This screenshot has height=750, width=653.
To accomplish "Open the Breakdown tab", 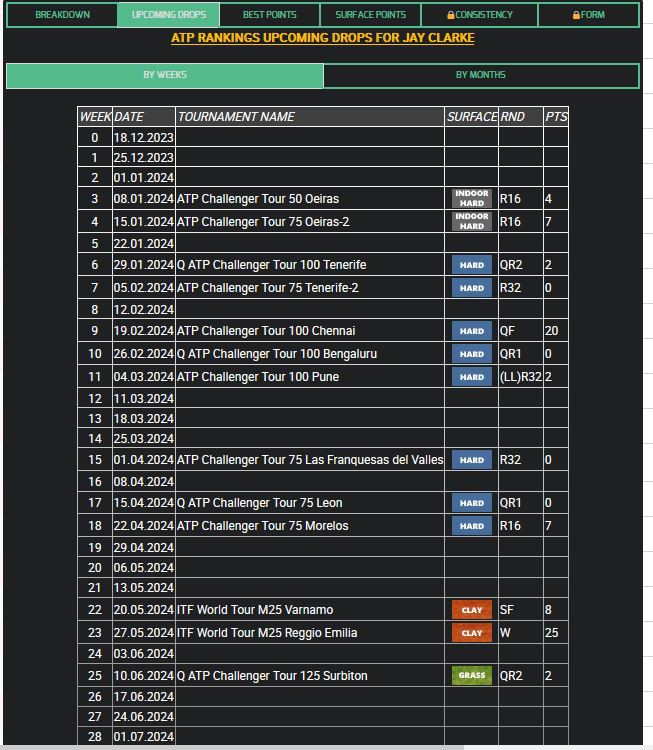I will [62, 15].
